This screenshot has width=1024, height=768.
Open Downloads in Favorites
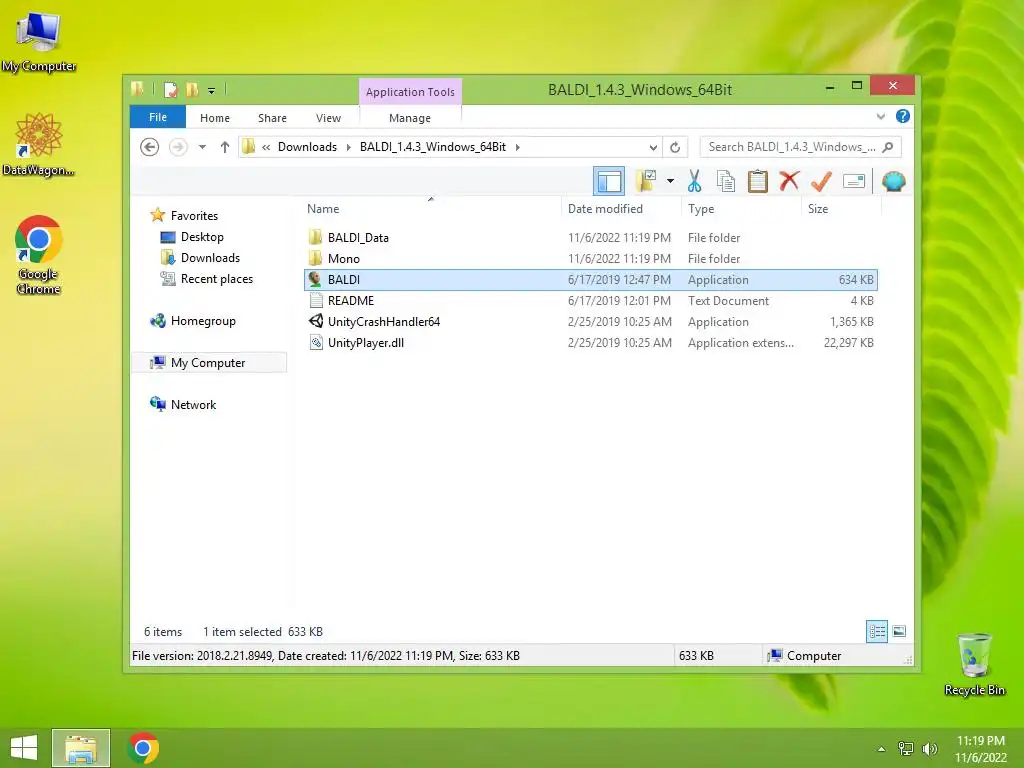210,257
